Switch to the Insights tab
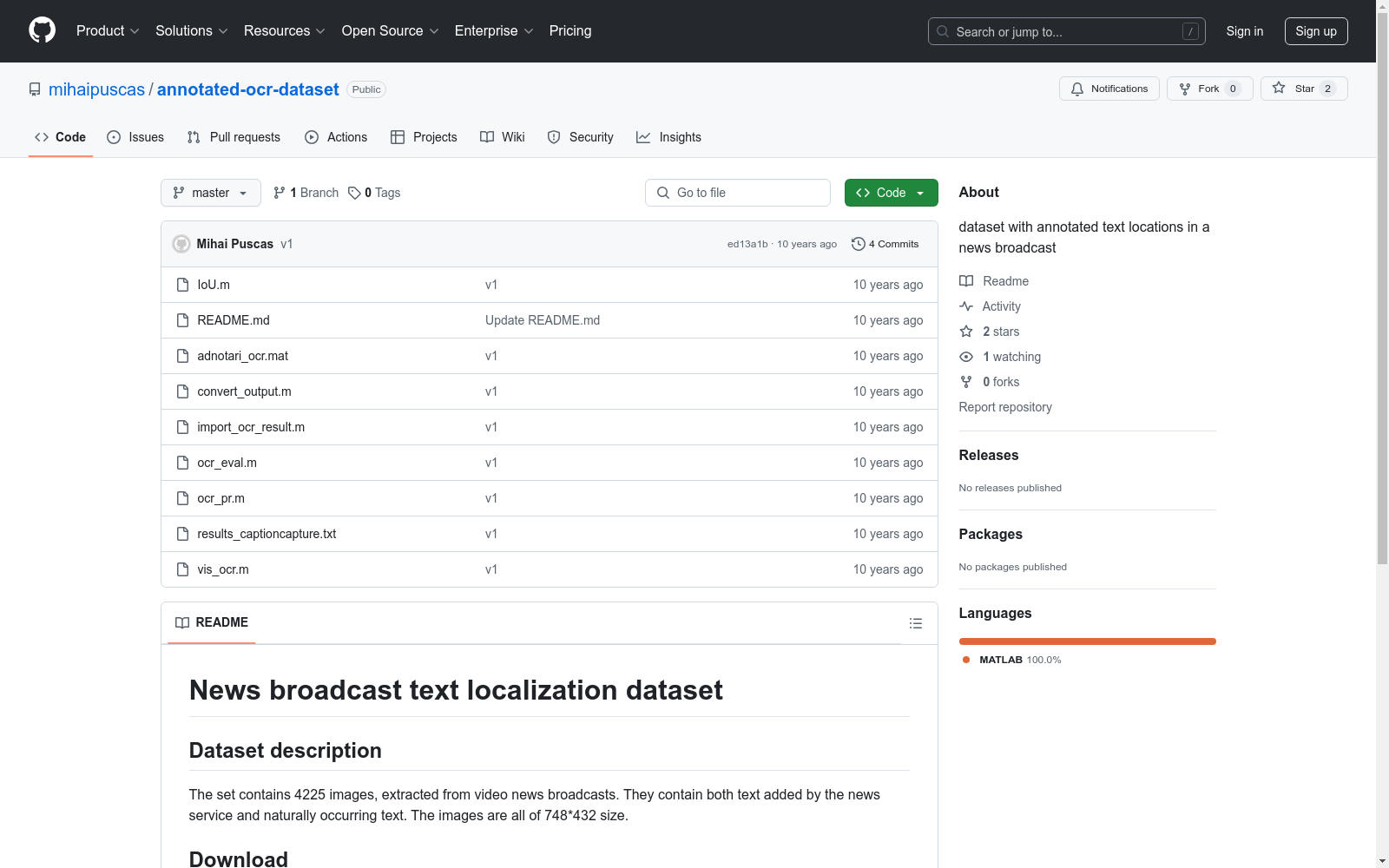The image size is (1389, 868). coord(668,137)
